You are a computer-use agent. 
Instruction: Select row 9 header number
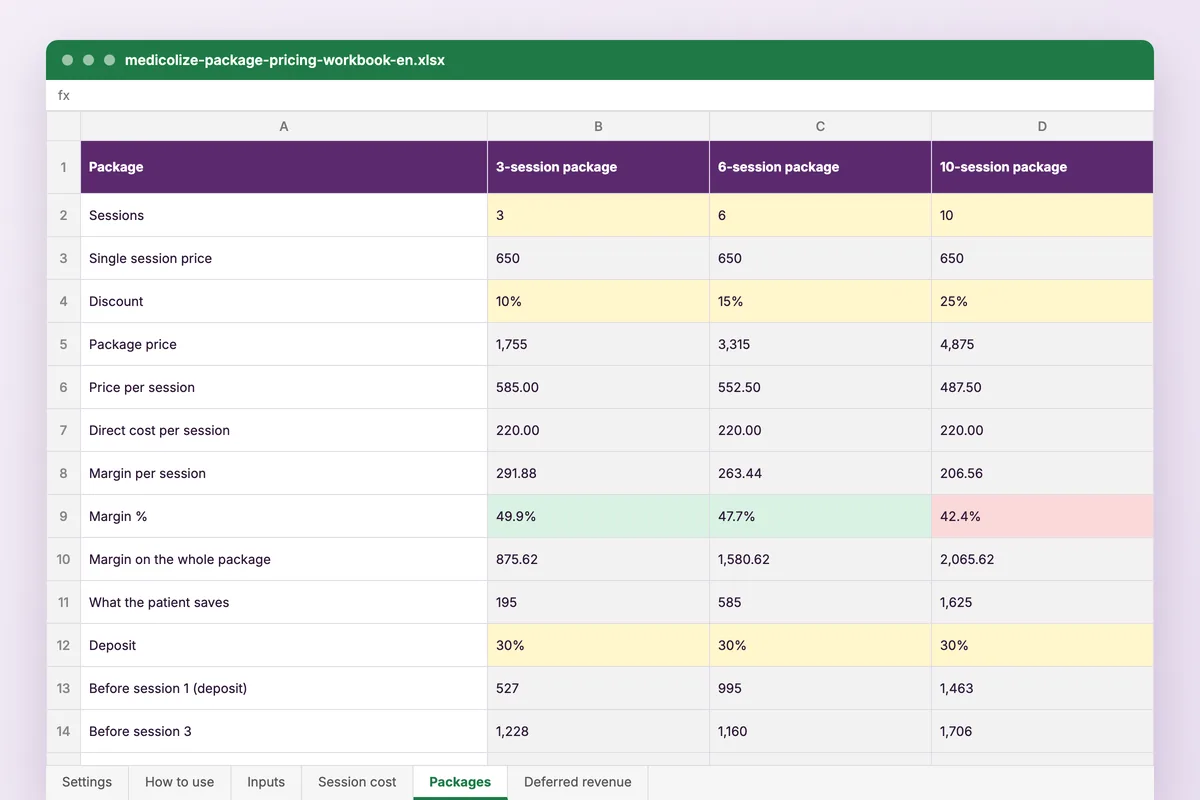(63, 516)
